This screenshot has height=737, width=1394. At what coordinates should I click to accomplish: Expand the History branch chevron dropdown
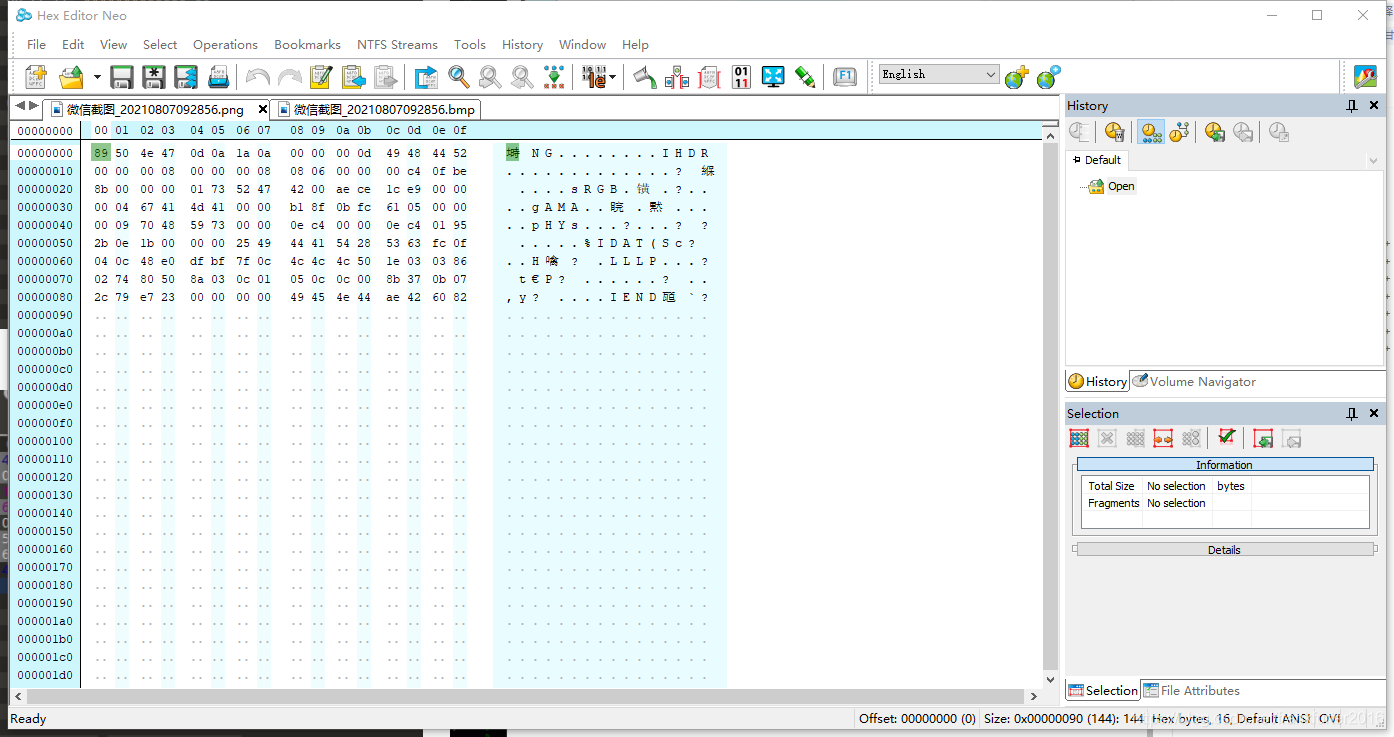coord(1373,160)
